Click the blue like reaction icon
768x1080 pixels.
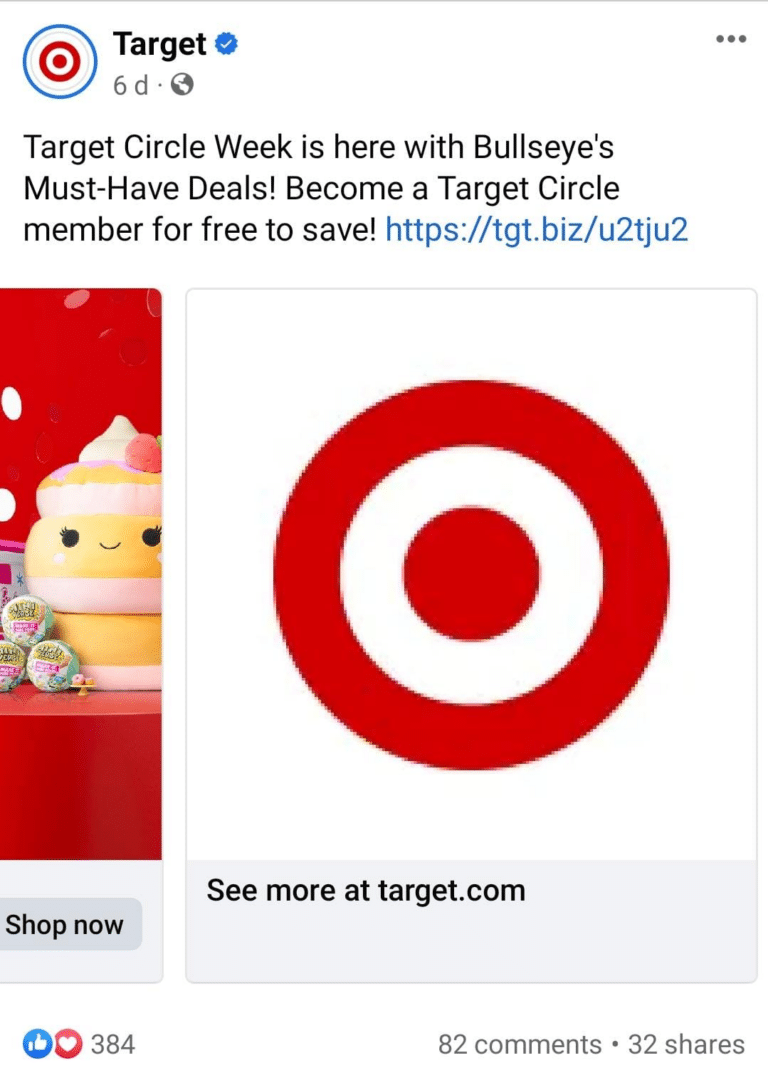[37, 1043]
